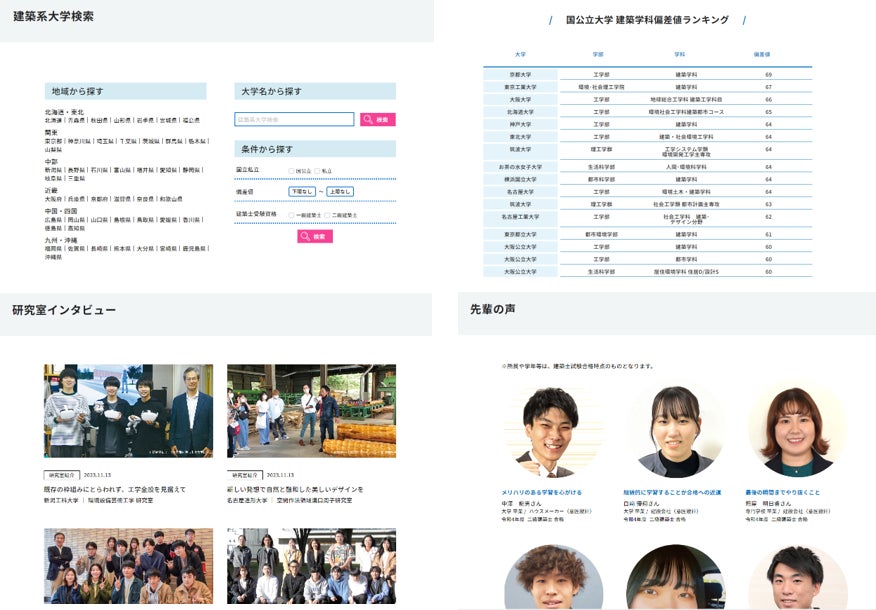
Task: Click the 東北大学 ranking row
Action: (648, 137)
